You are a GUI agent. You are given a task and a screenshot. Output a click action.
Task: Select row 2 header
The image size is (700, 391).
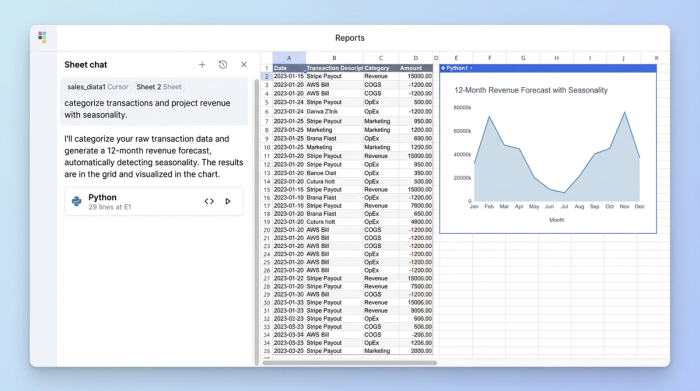(267, 76)
